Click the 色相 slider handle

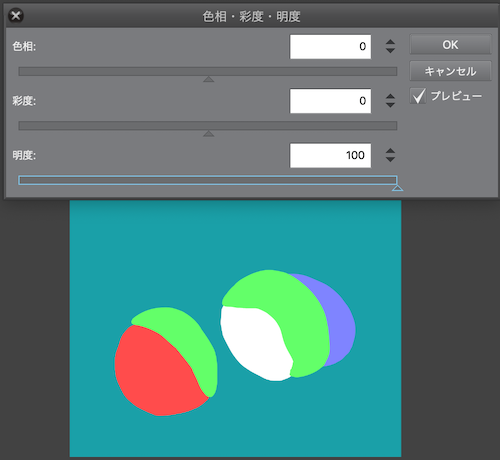coord(209,79)
